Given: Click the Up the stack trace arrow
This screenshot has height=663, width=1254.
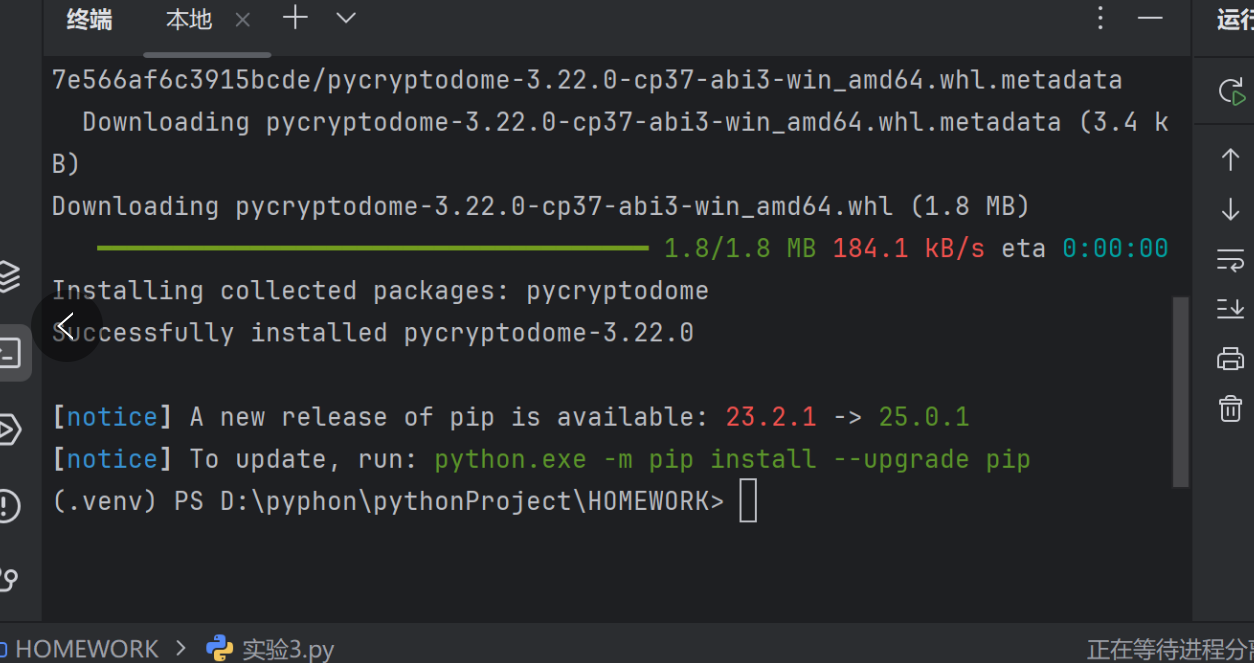Looking at the screenshot, I should [x=1231, y=159].
